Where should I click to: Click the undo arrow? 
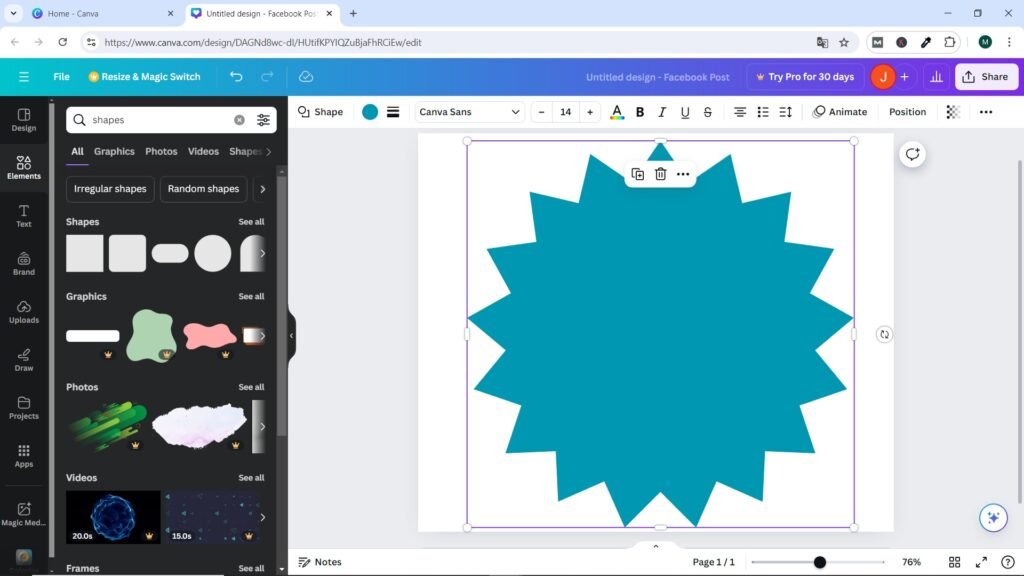[236, 77]
